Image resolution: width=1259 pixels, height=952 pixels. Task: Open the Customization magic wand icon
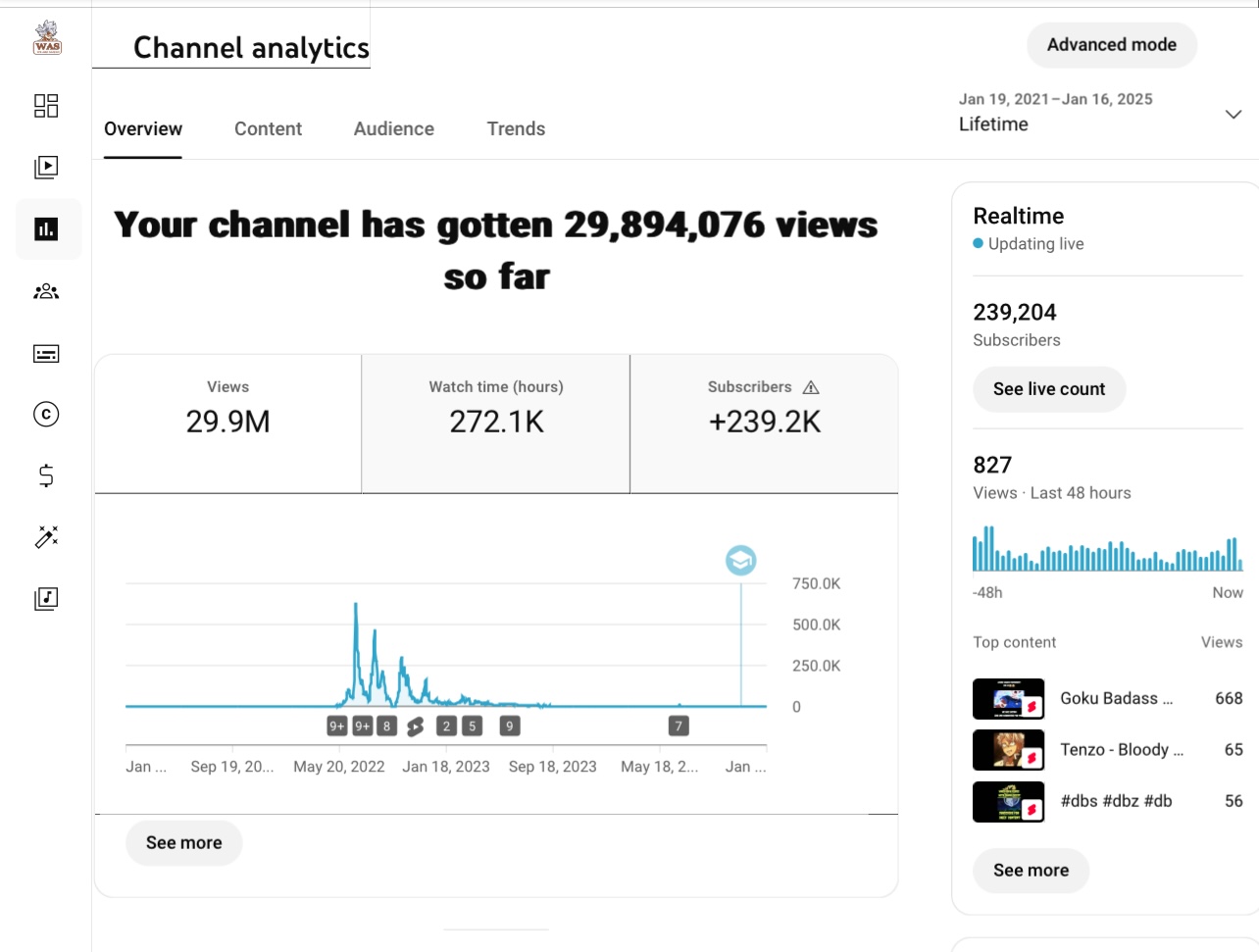(x=46, y=537)
